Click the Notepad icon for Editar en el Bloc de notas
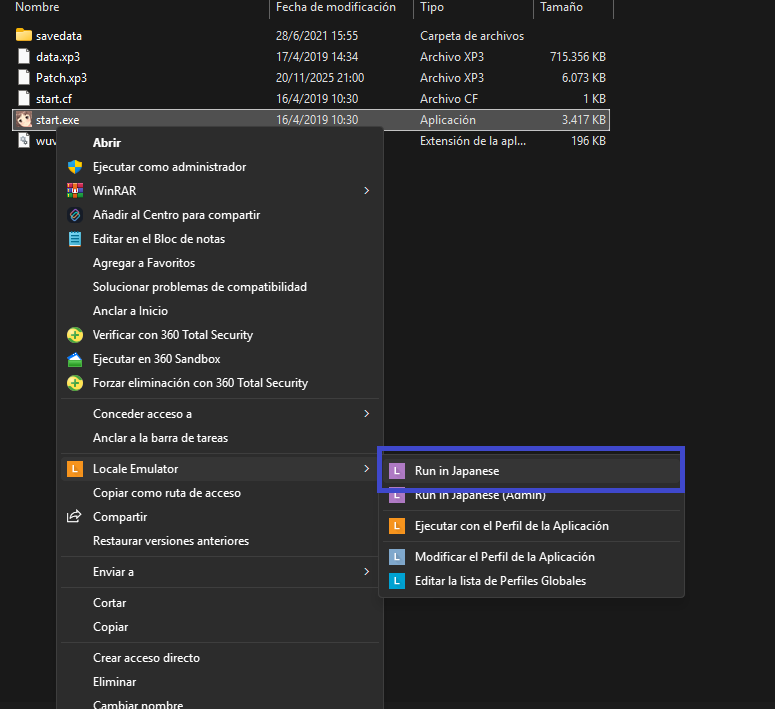 point(74,239)
